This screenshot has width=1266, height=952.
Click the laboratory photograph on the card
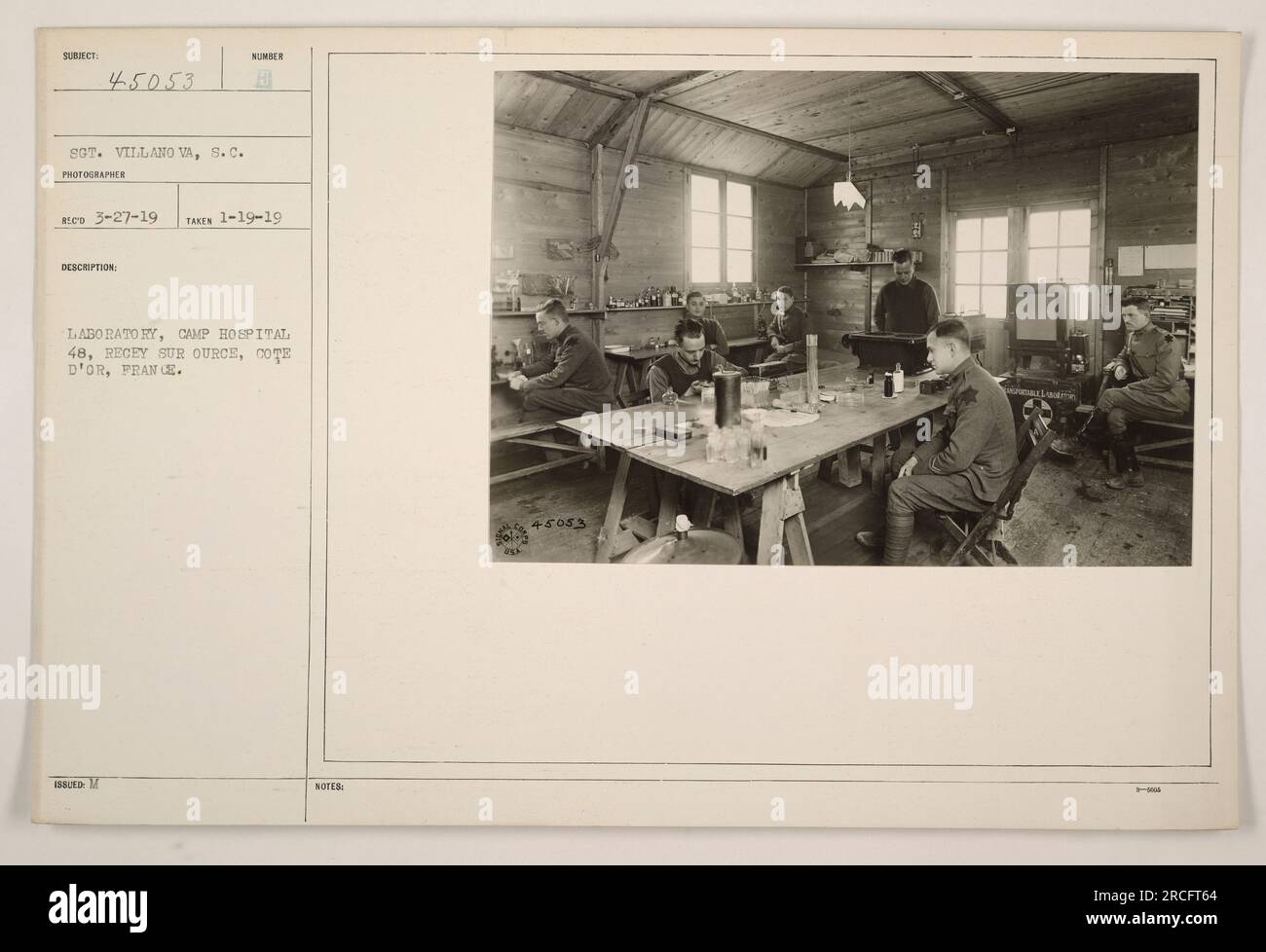pos(842,318)
